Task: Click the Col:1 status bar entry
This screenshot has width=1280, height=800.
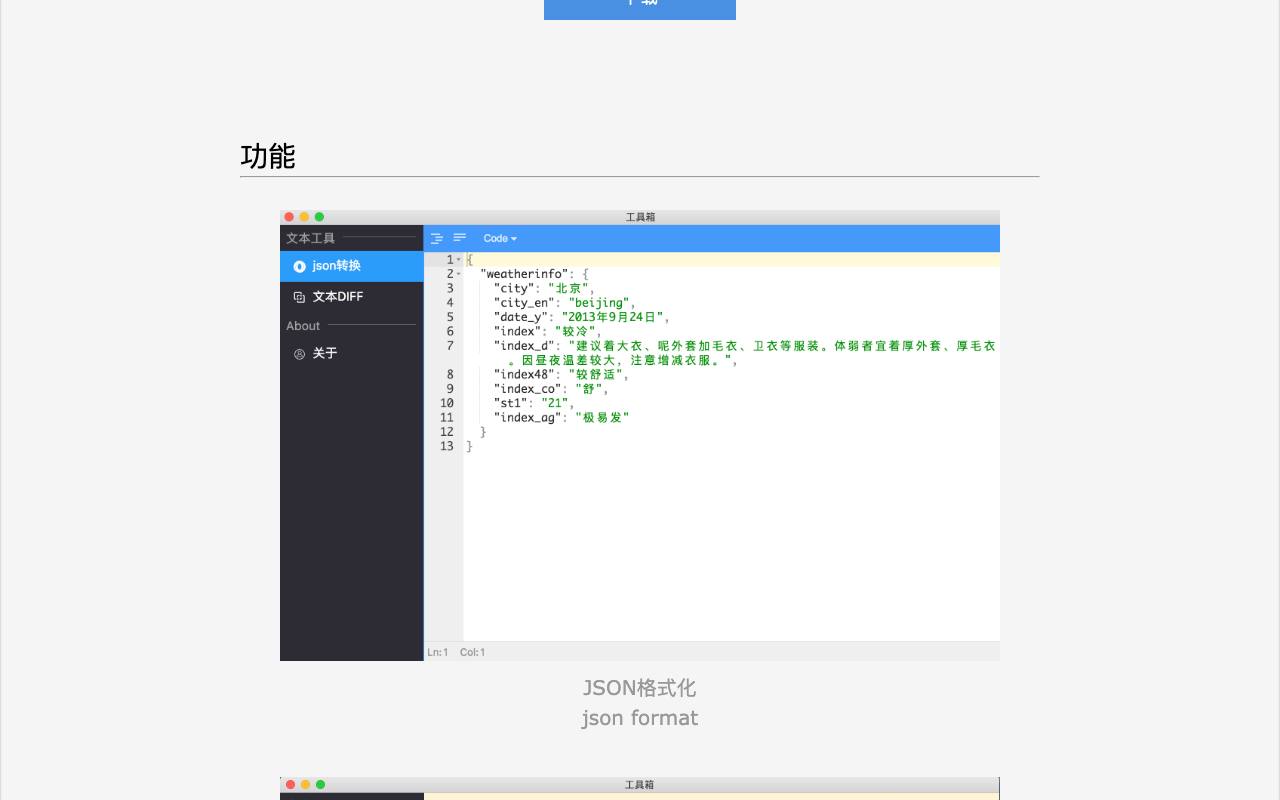Action: [473, 652]
